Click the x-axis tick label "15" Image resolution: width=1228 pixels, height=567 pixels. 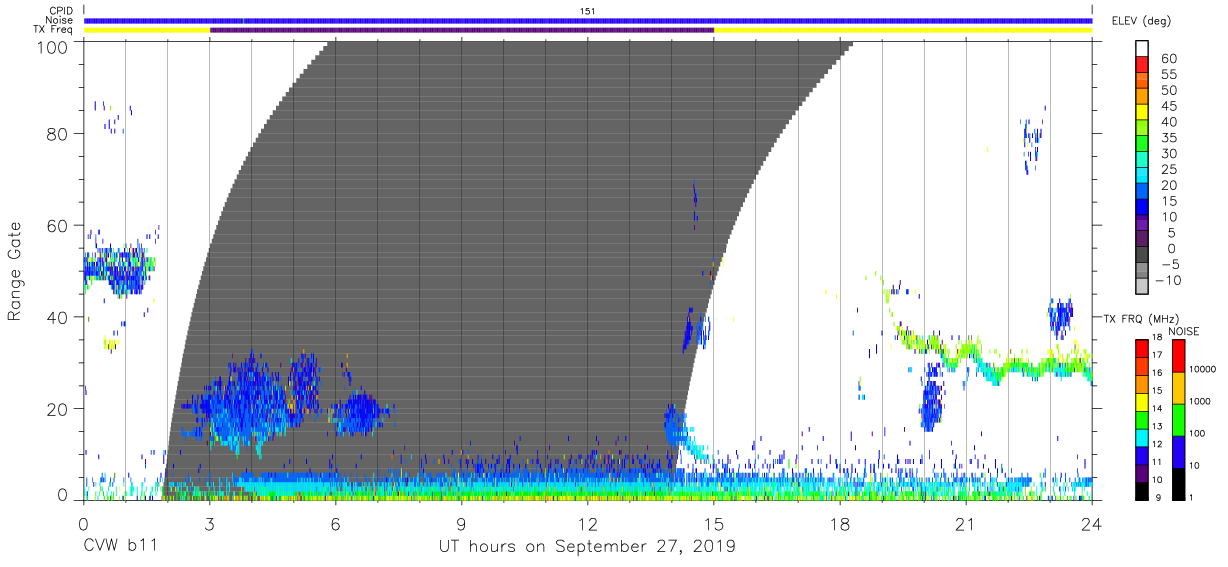click(714, 524)
